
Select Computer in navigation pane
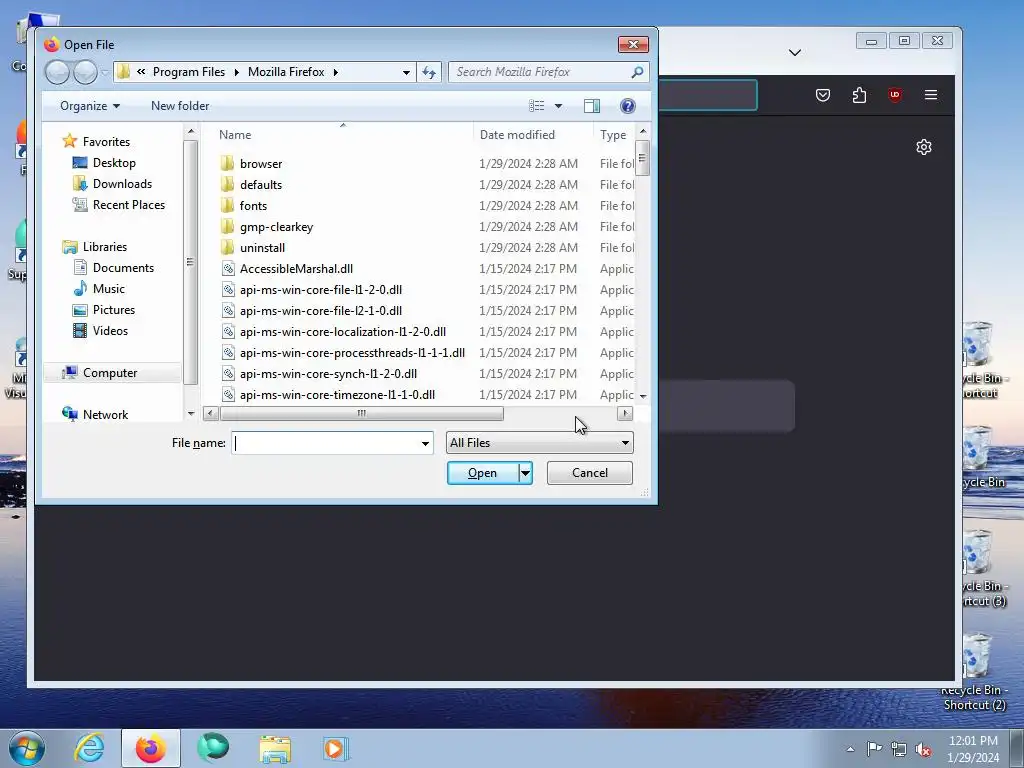click(x=110, y=372)
